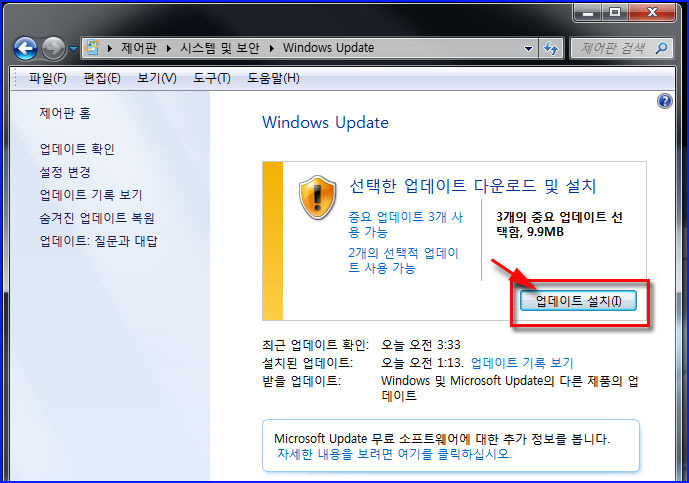
Task: Select 숨겨진 업데이트 복원 sidebar link
Action: coord(97,218)
